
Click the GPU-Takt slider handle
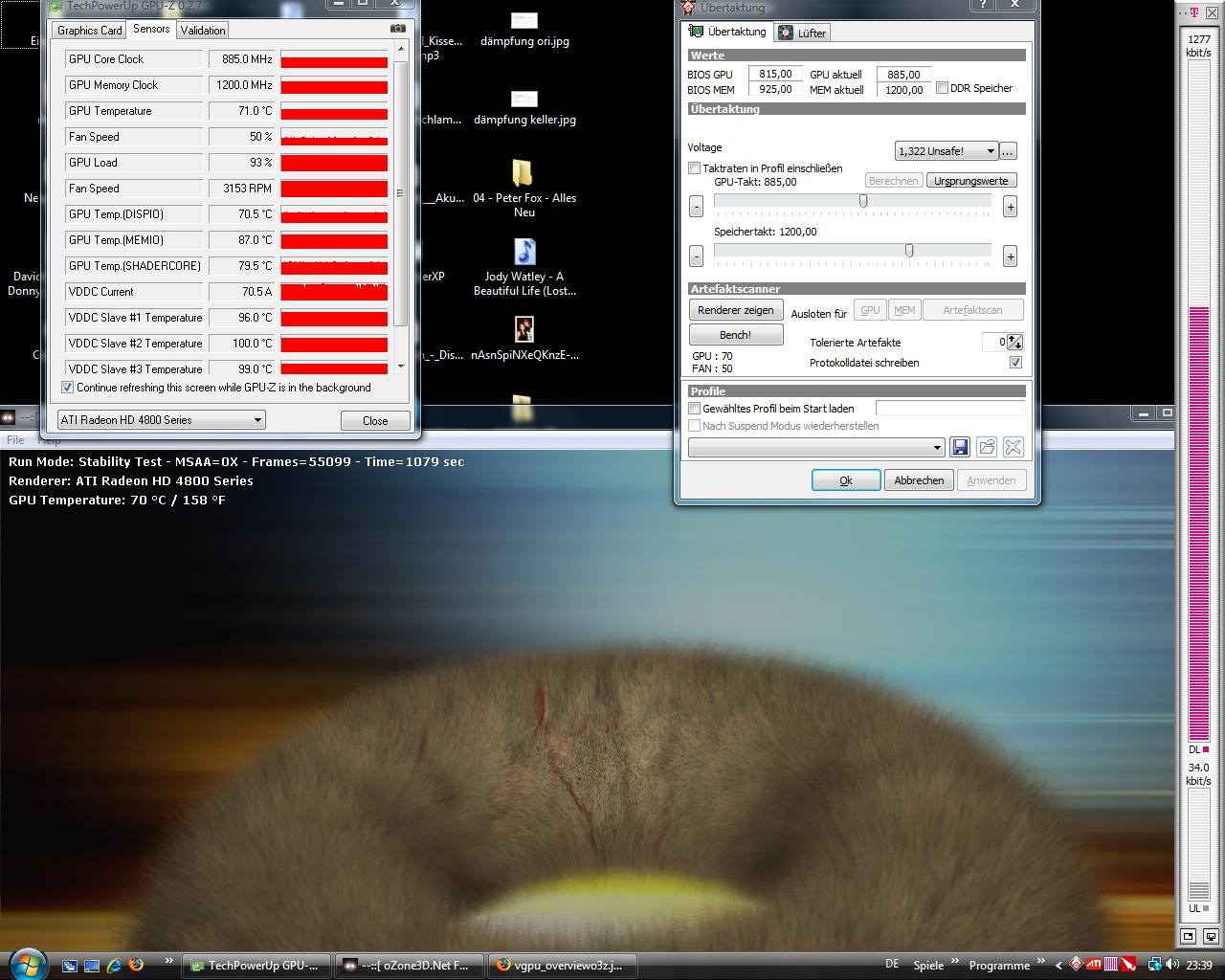(863, 201)
